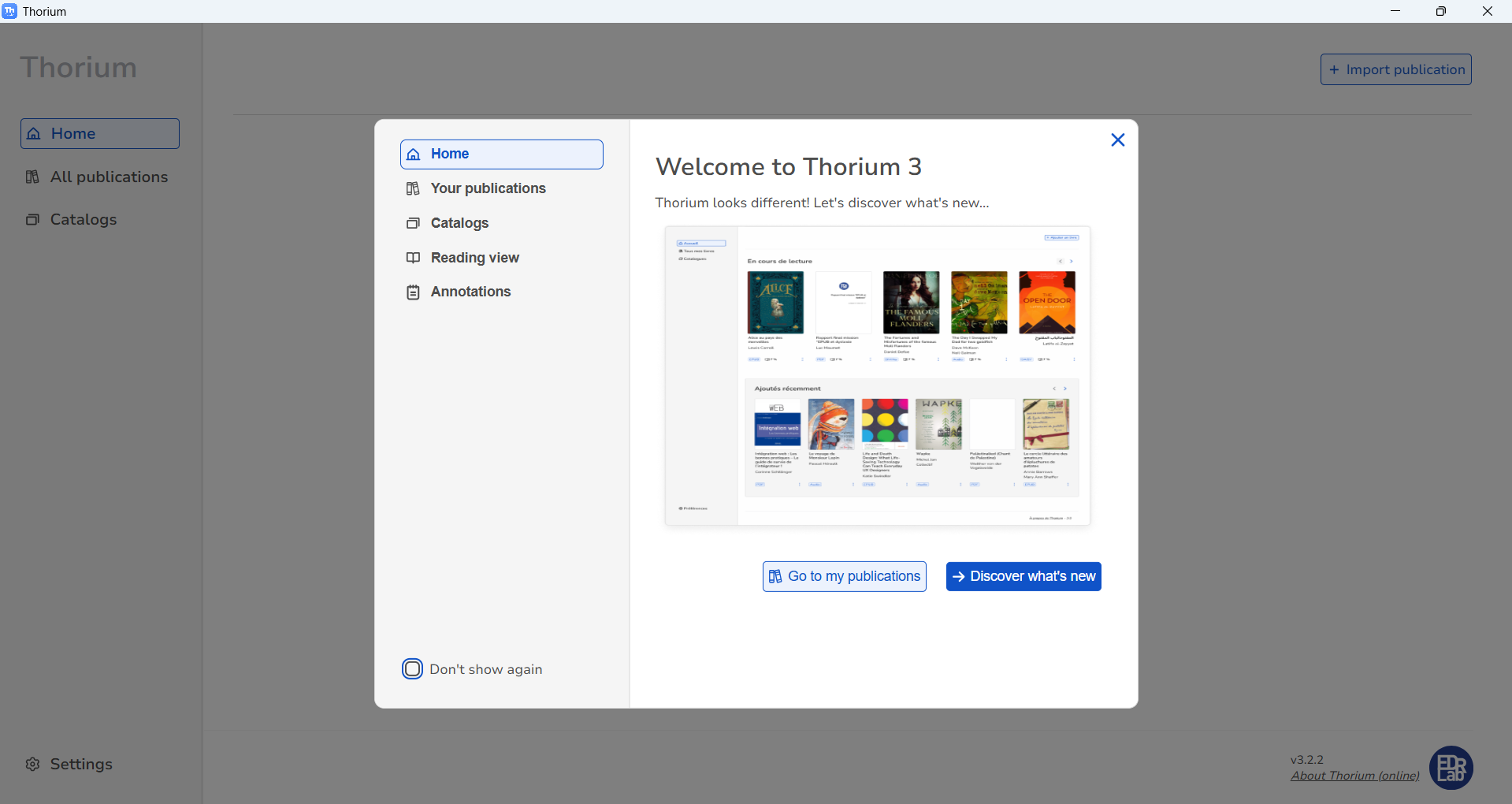Maximize or restore the Thorium window
This screenshot has width=1512, height=804.
pos(1440,11)
